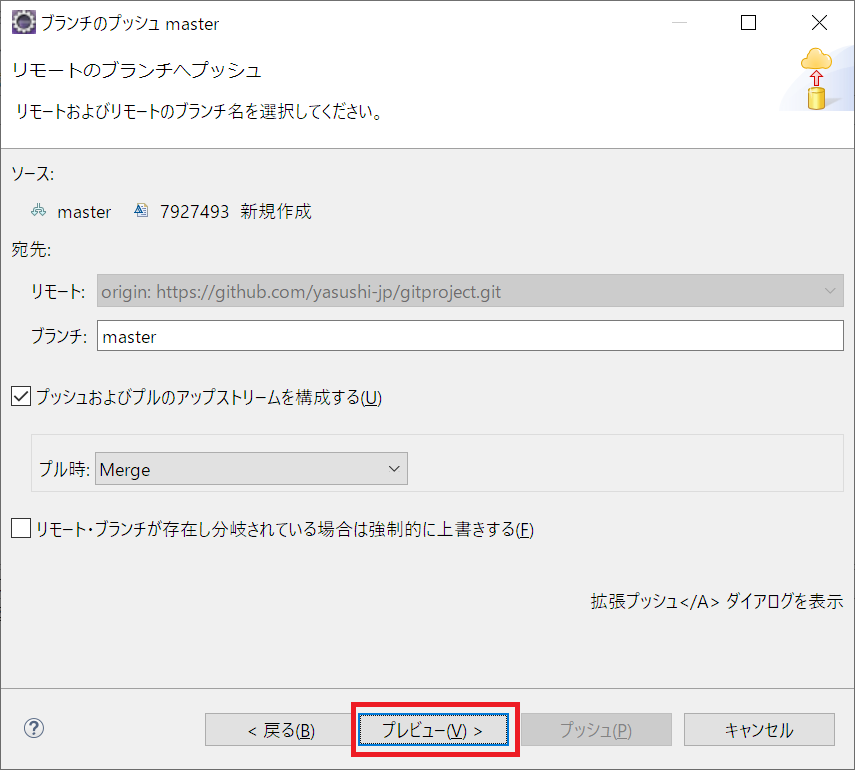Click the 戻る(B) back button

tap(281, 730)
